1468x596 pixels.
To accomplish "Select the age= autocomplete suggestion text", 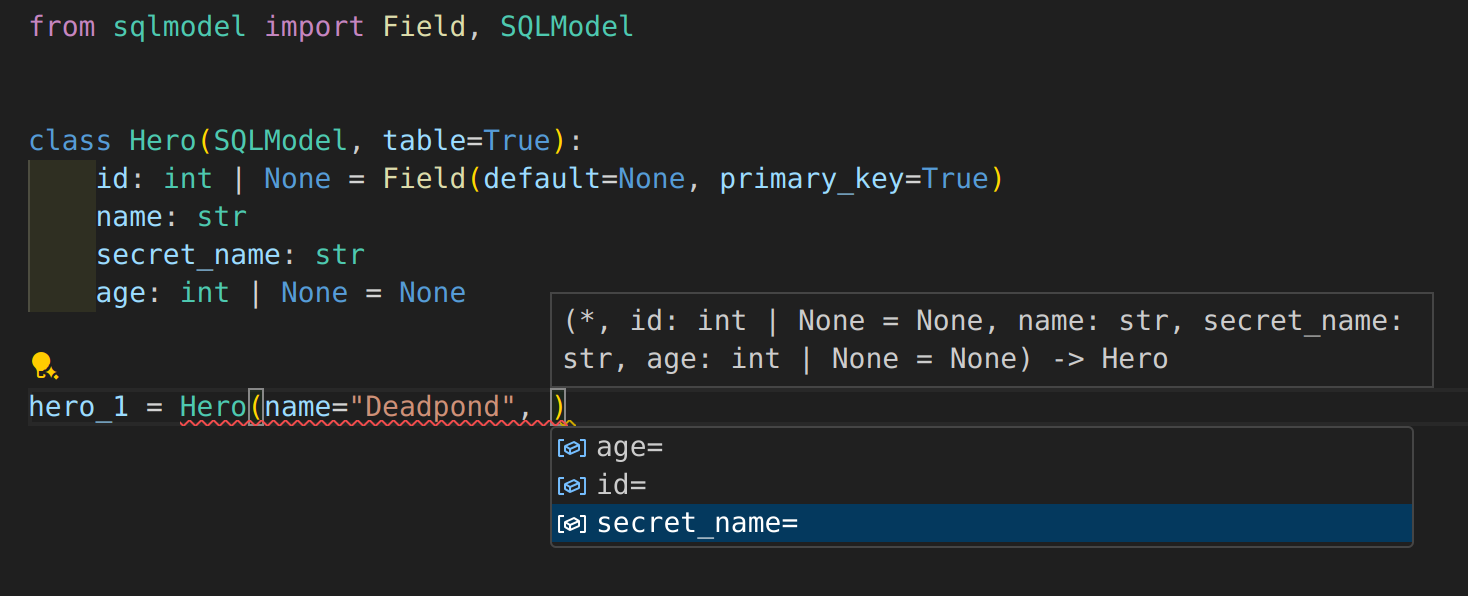I will click(630, 448).
